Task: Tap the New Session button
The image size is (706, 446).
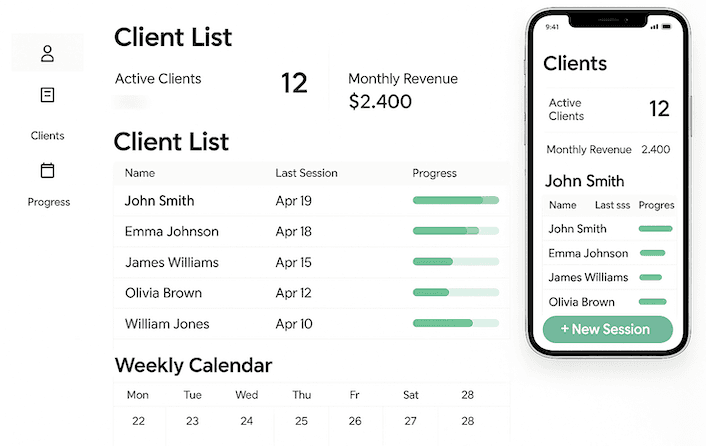Action: (x=606, y=329)
